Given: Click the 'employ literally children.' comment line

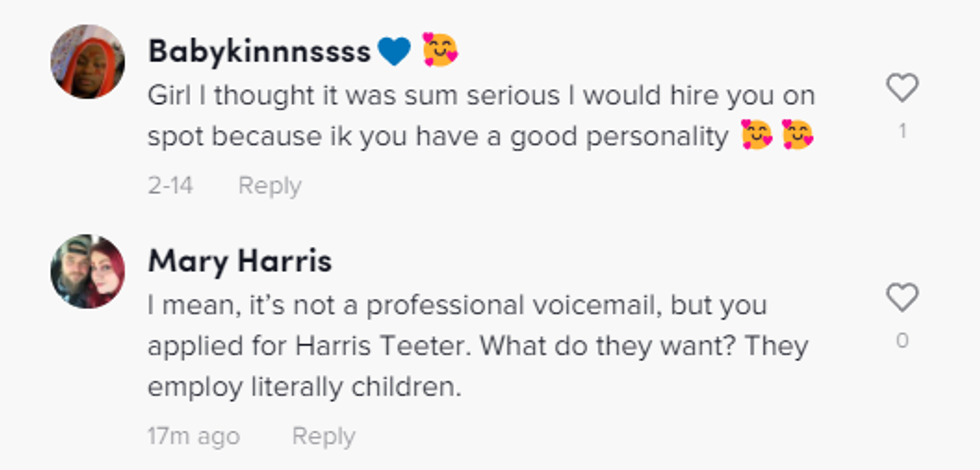Looking at the screenshot, I should [304, 388].
